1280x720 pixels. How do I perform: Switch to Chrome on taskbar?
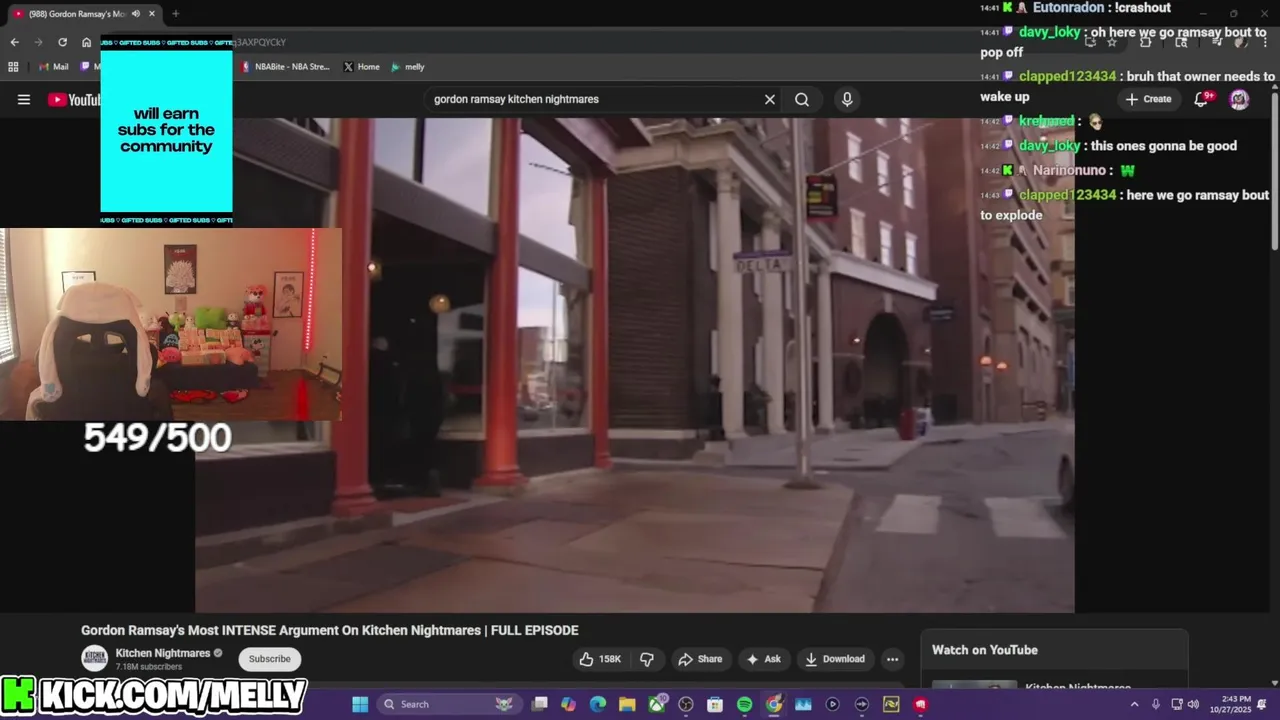pyautogui.click(x=774, y=704)
